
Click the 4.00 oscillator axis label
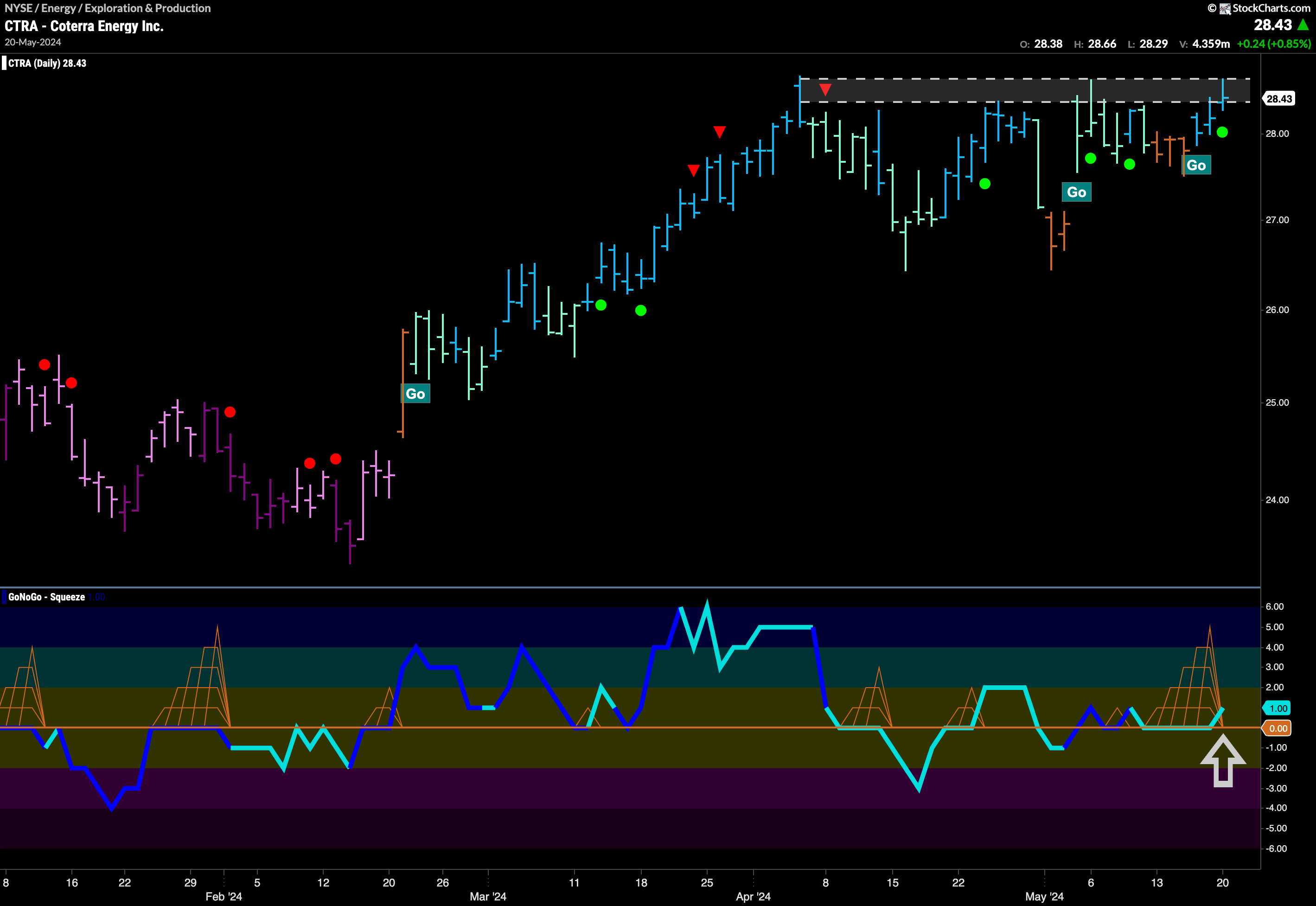coord(1275,648)
